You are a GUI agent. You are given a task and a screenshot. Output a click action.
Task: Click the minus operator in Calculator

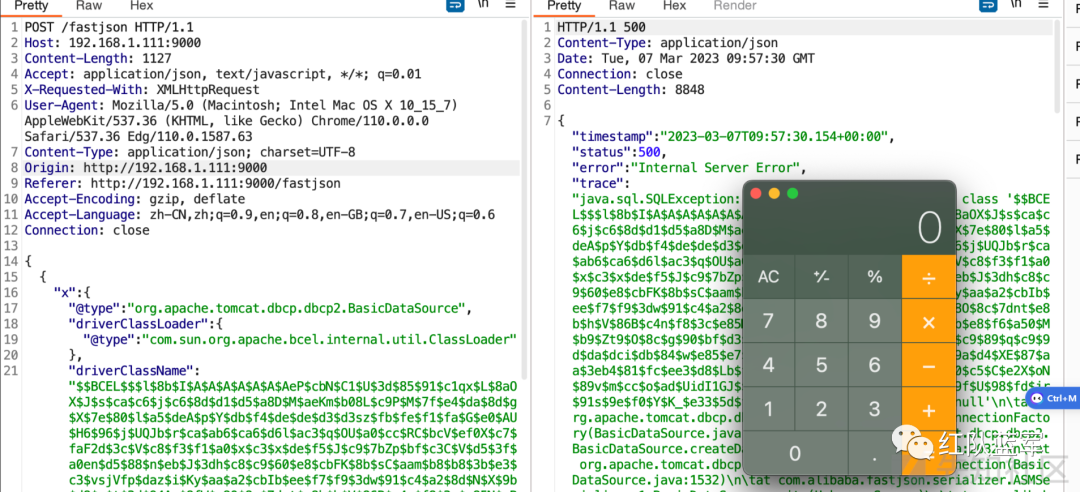928,366
